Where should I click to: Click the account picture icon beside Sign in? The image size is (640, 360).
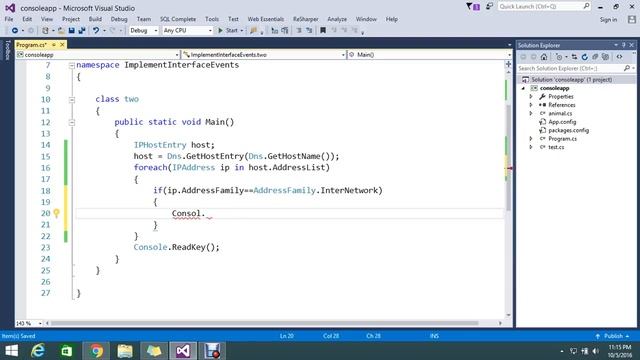click(631, 20)
